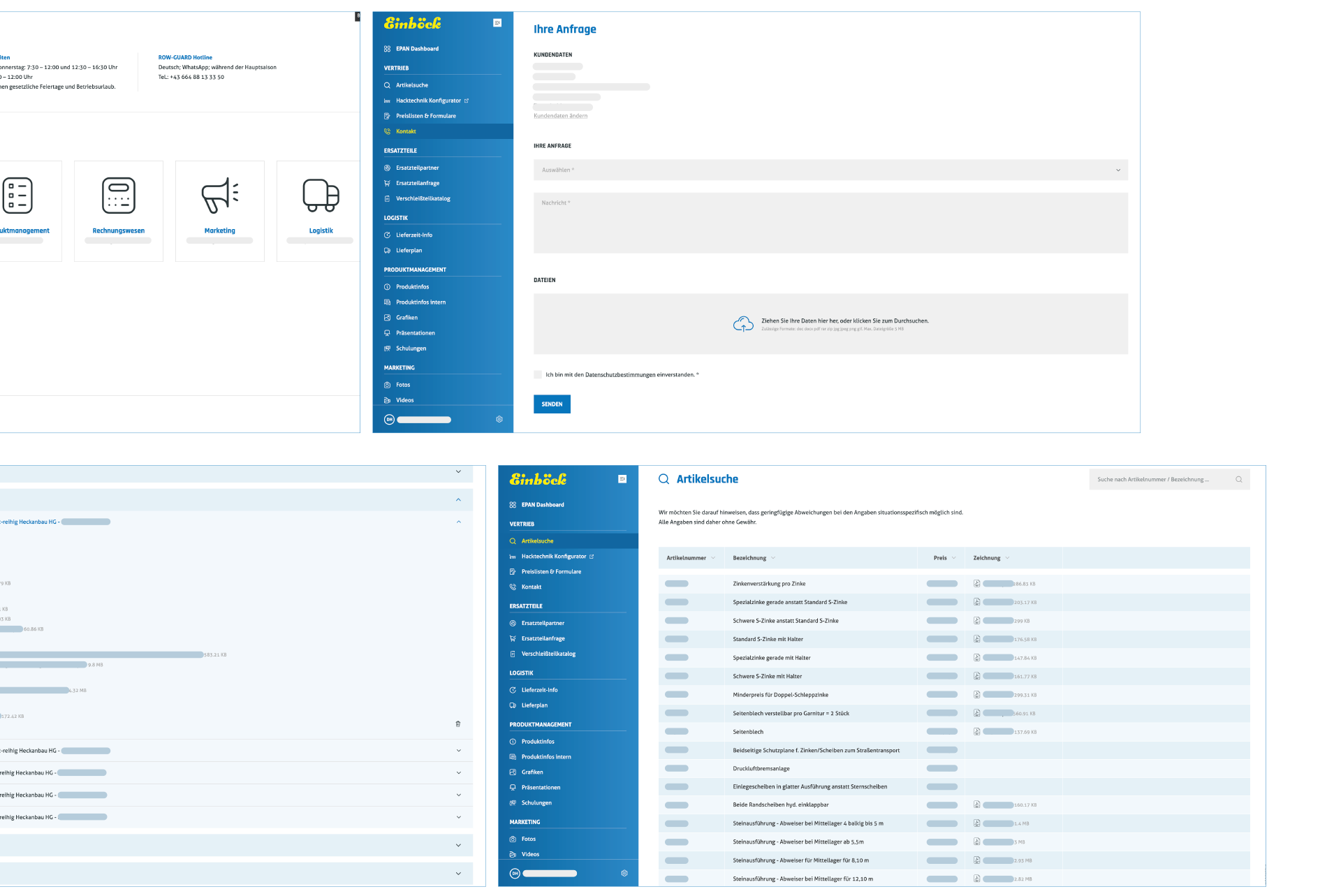Open settings gear in Ihre Anfrage sidebar
Screen dimensions: 1341x896
pos(499,420)
